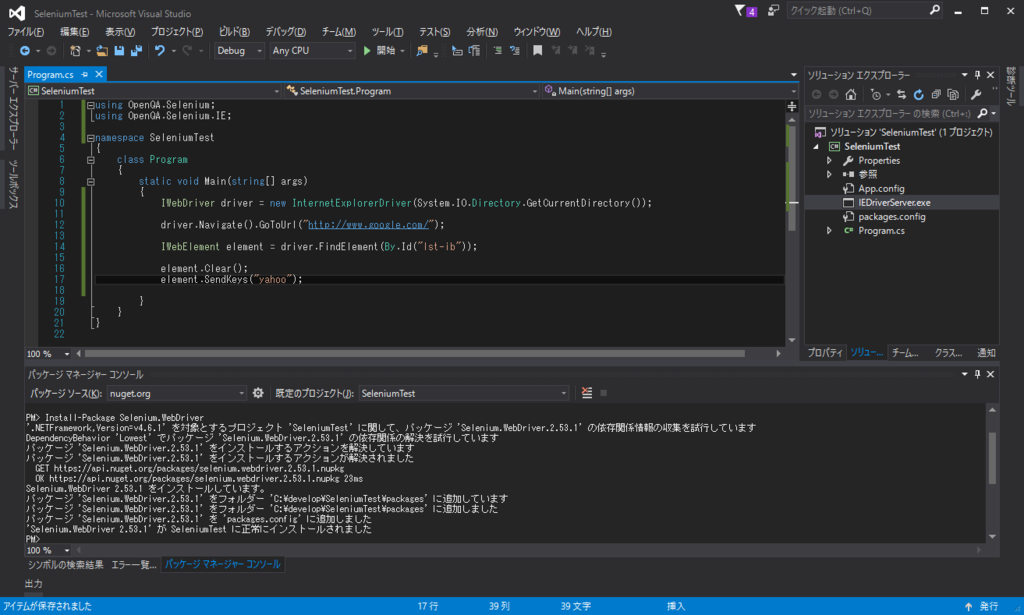
Task: Collapse the namespace SeleniumTest outlining block
Action: (x=91, y=138)
